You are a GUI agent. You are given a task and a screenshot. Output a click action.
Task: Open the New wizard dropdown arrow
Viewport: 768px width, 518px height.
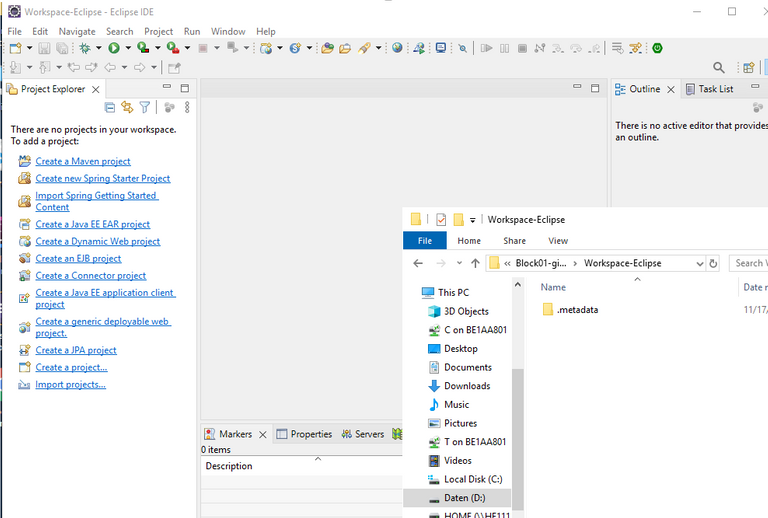pos(29,48)
